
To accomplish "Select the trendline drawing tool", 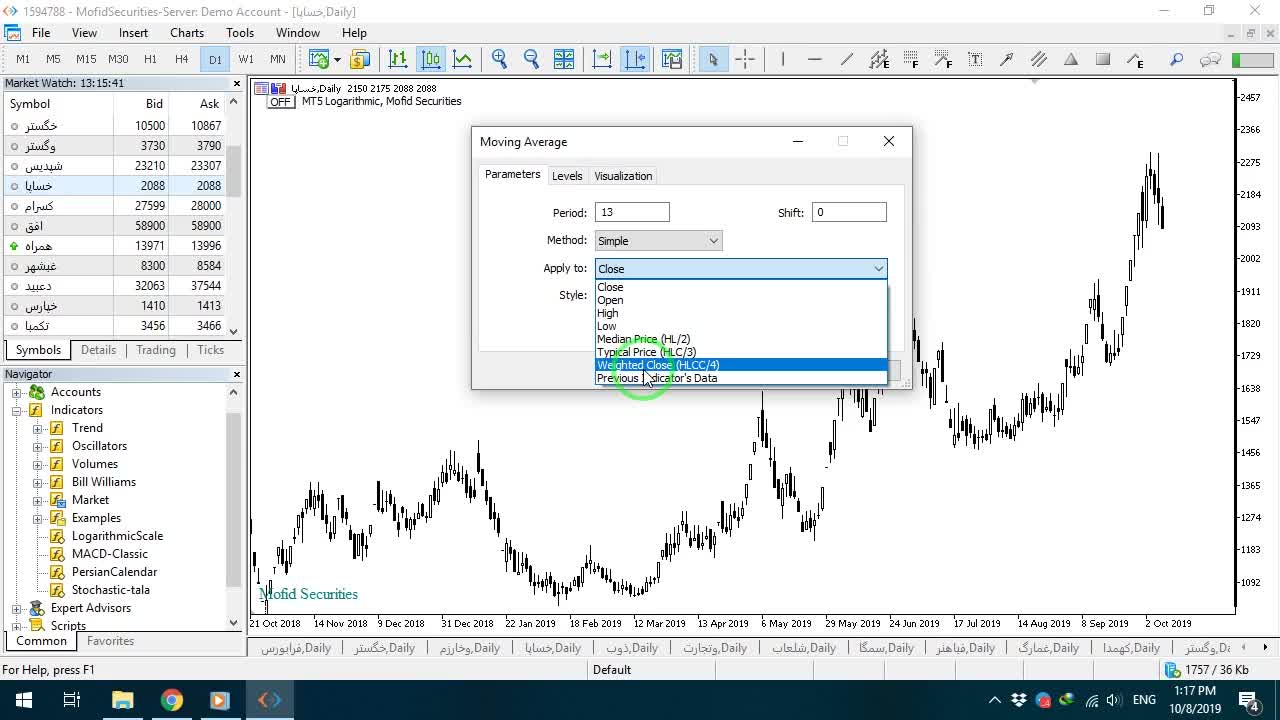I will click(x=847, y=59).
